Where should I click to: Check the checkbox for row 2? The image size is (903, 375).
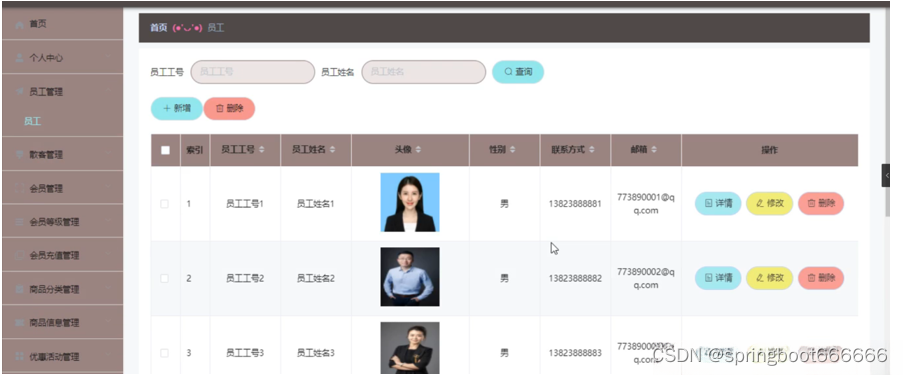tap(165, 278)
